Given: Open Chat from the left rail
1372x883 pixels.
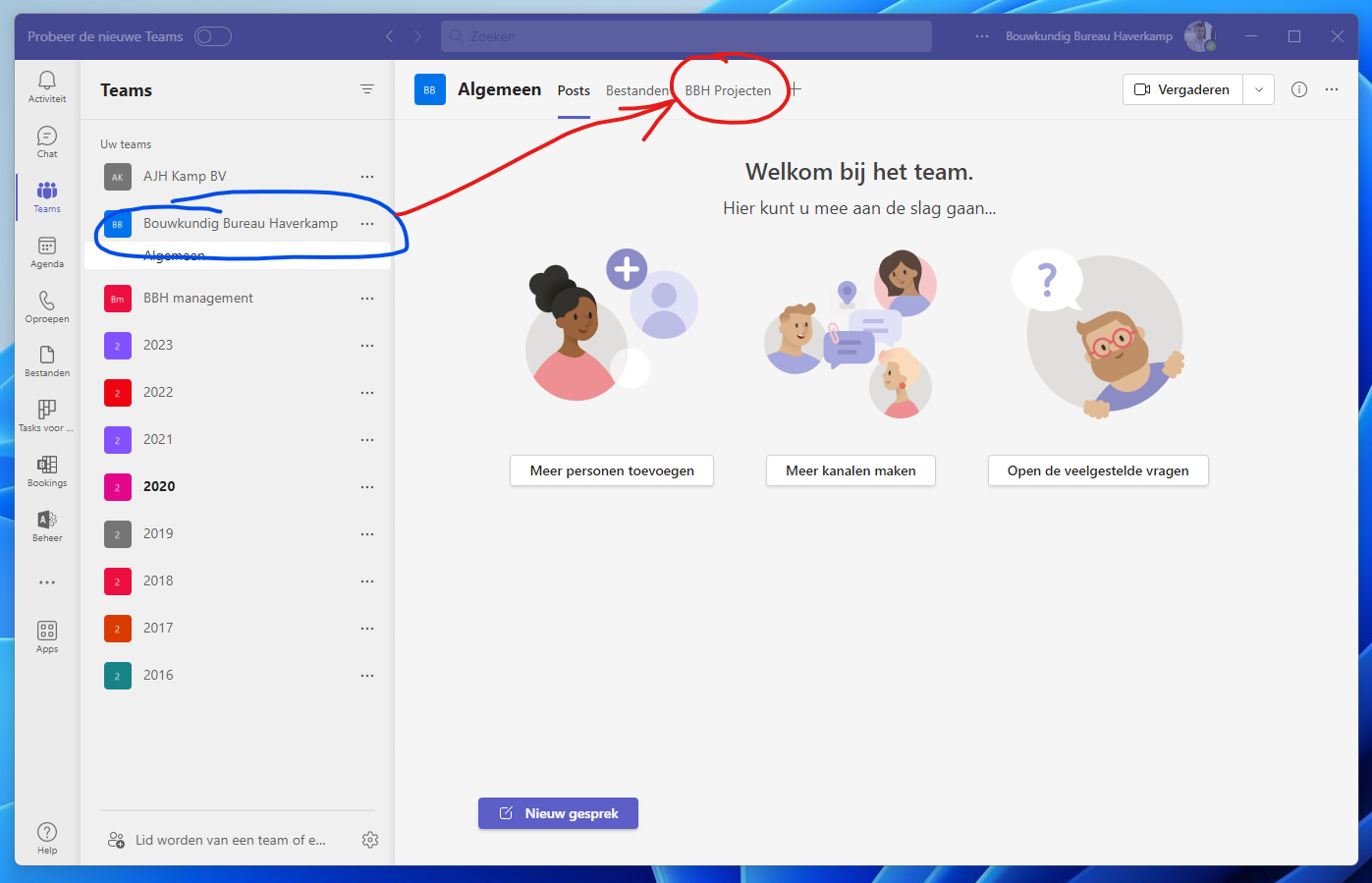Looking at the screenshot, I should coord(47,141).
